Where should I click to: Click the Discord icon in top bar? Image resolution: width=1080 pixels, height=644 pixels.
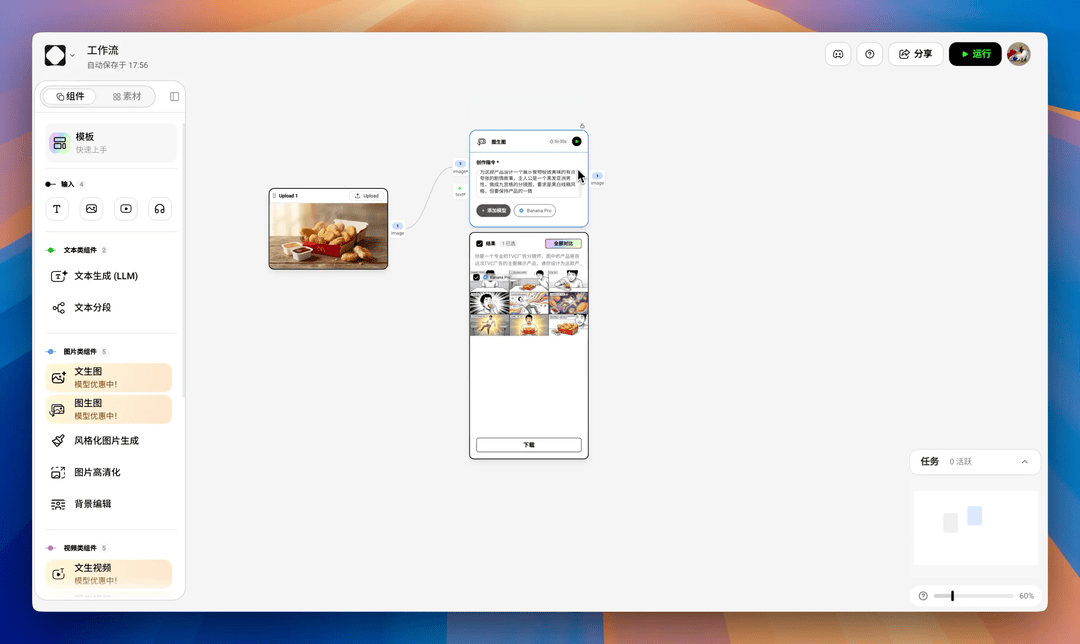[838, 54]
